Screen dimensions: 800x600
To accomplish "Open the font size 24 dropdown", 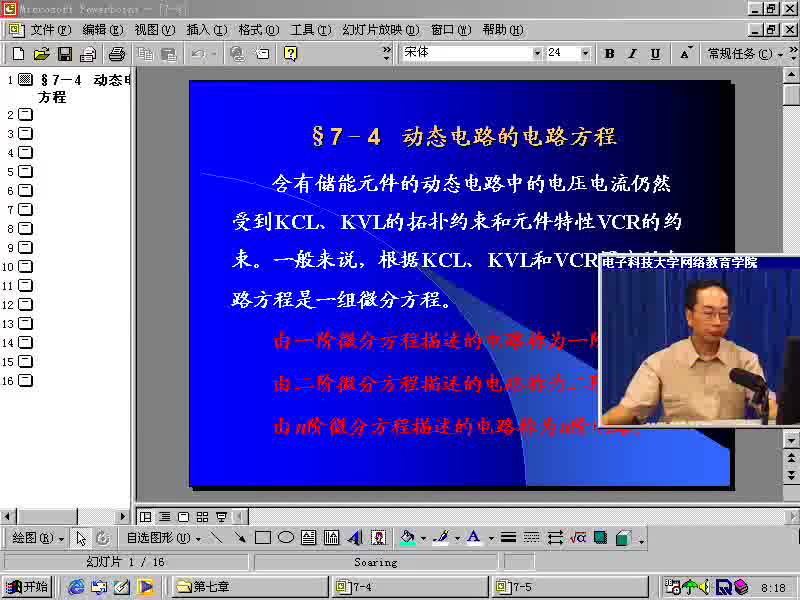I will click(x=585, y=53).
